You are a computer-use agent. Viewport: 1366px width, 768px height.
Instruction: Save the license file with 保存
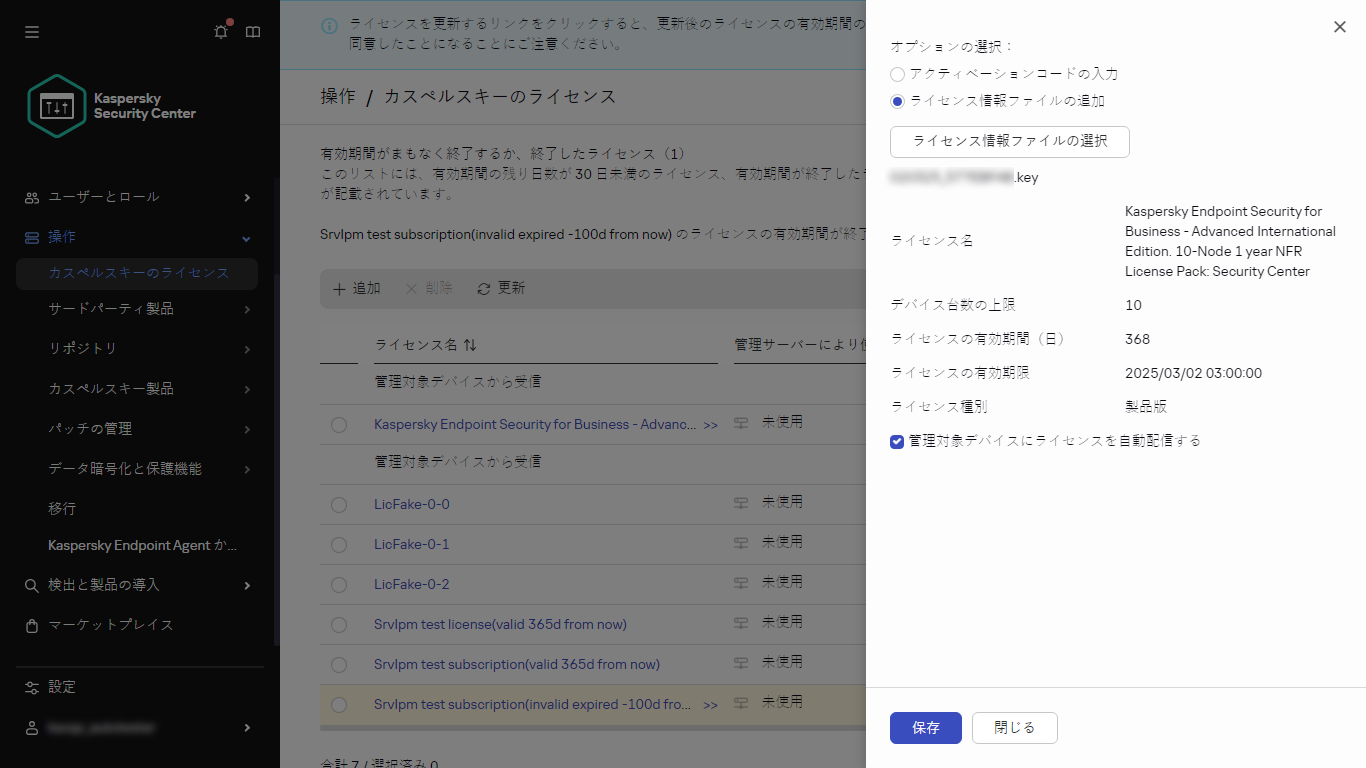coord(925,728)
